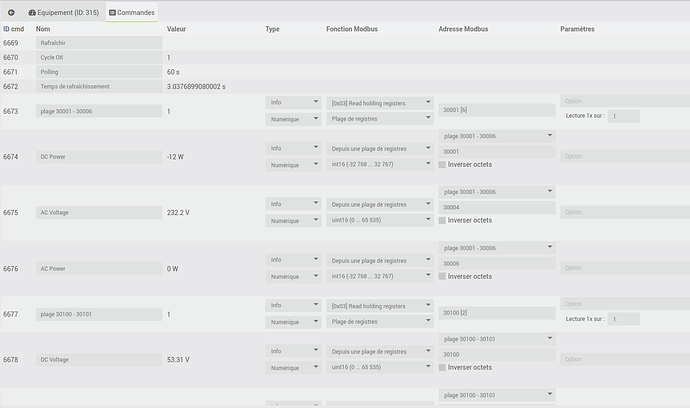Select the Commandes tab
The image size is (690, 408).
click(x=132, y=12)
